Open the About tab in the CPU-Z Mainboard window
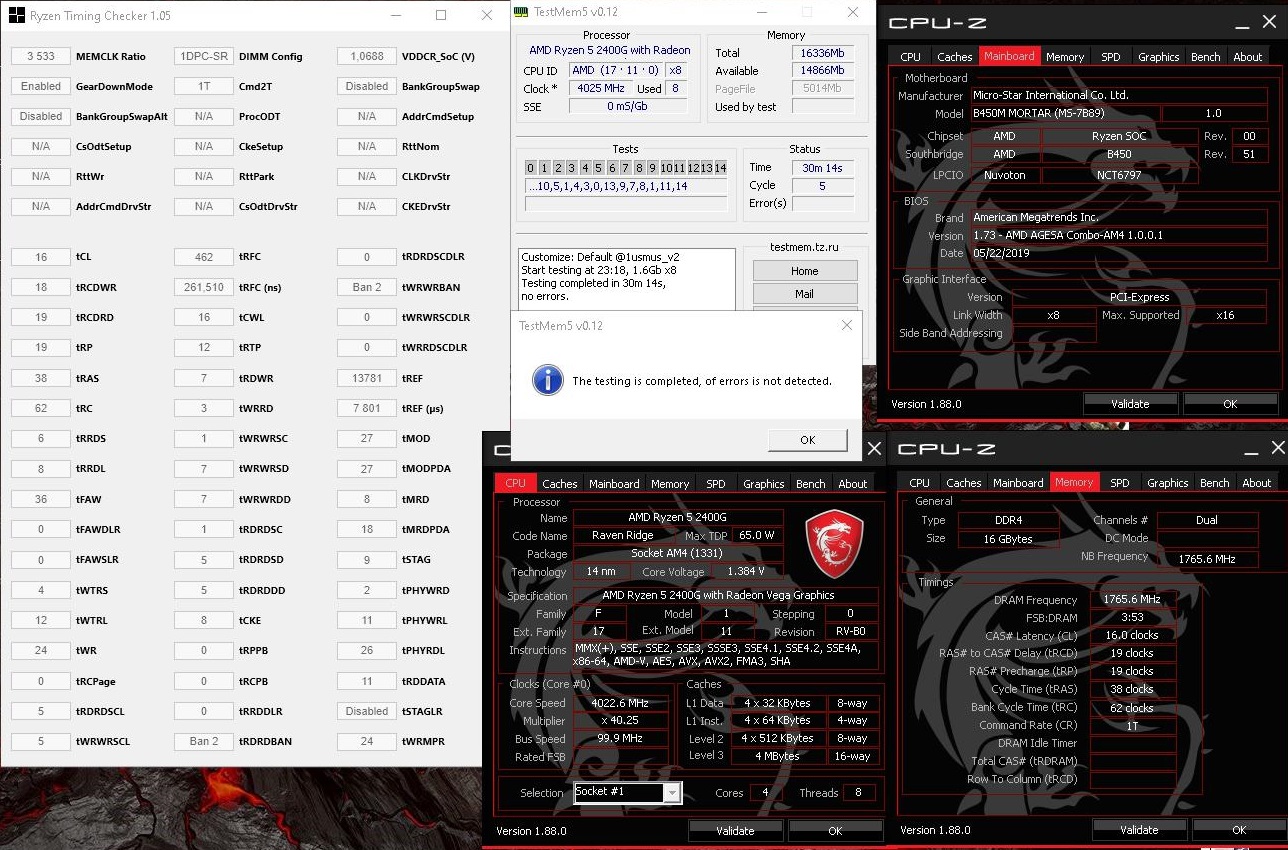 tap(1247, 57)
